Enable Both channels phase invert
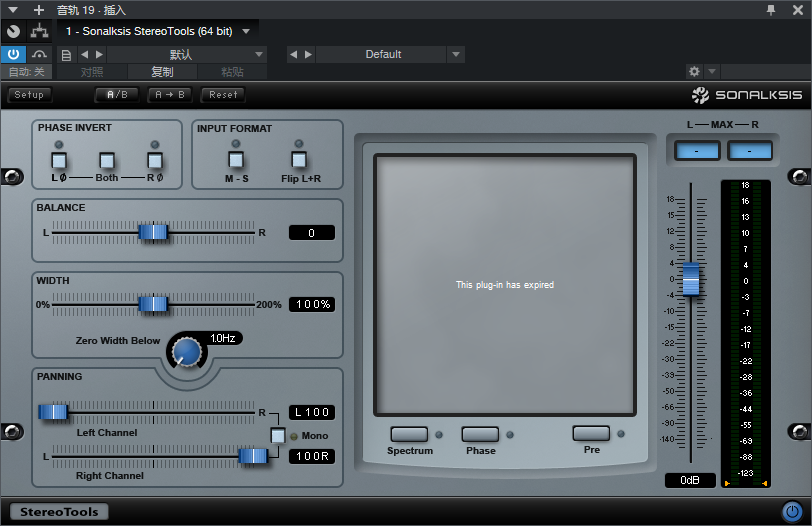This screenshot has width=812, height=526. [x=107, y=160]
